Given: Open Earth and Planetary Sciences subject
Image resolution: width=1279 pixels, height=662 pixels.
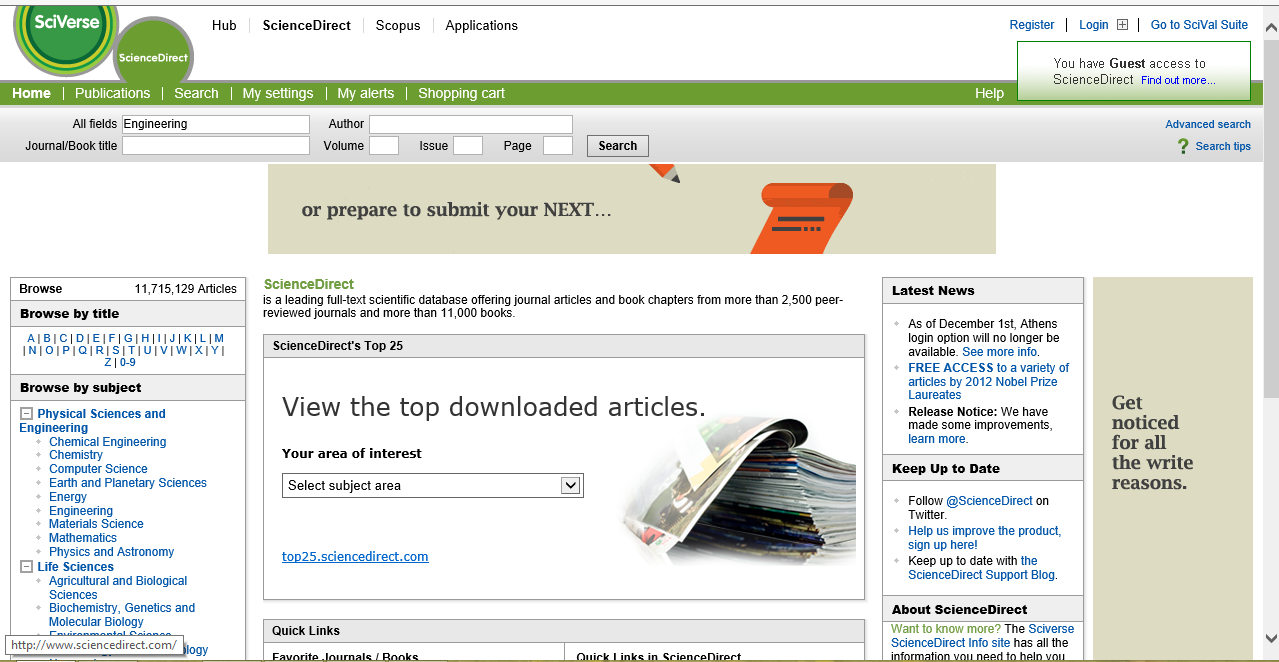Looking at the screenshot, I should (x=128, y=483).
